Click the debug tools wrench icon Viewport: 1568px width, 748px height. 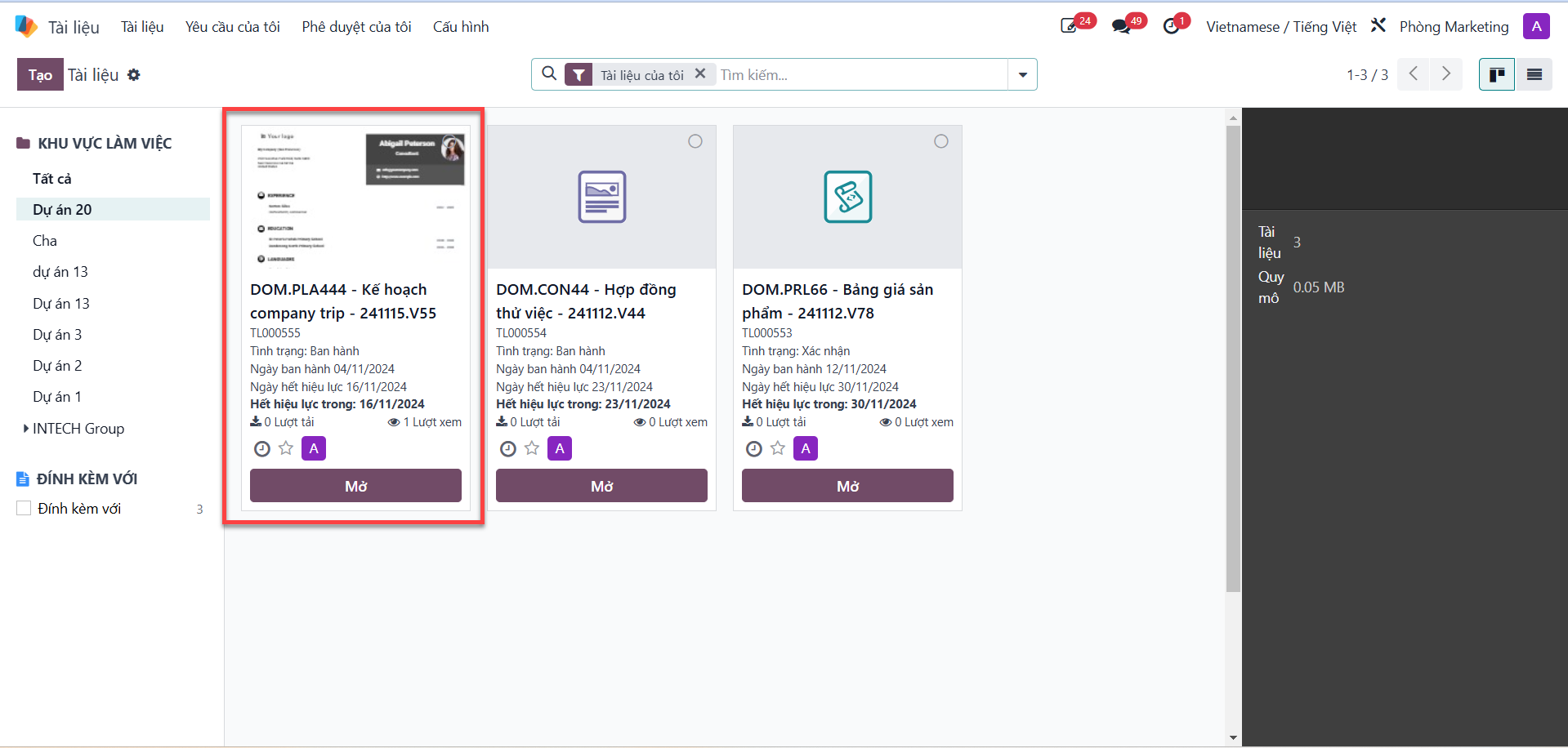click(1378, 25)
